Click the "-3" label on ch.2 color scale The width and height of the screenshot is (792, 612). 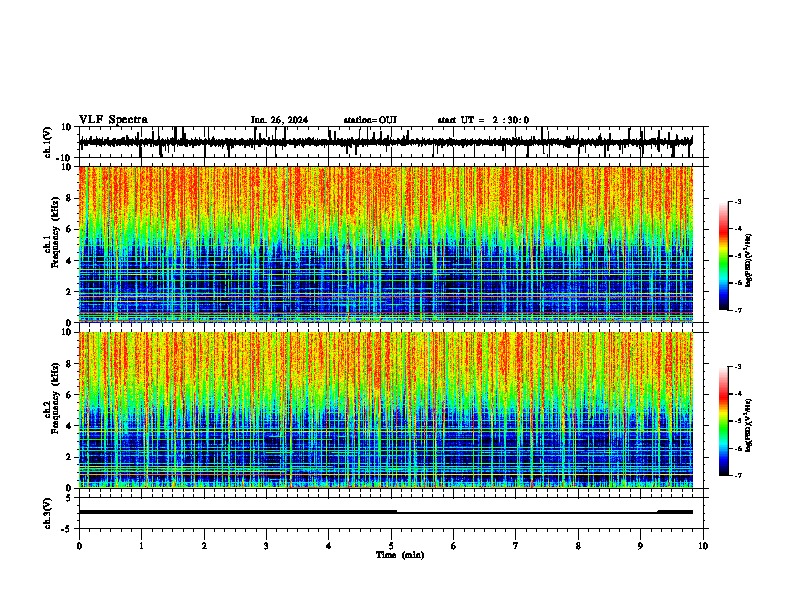(737, 367)
